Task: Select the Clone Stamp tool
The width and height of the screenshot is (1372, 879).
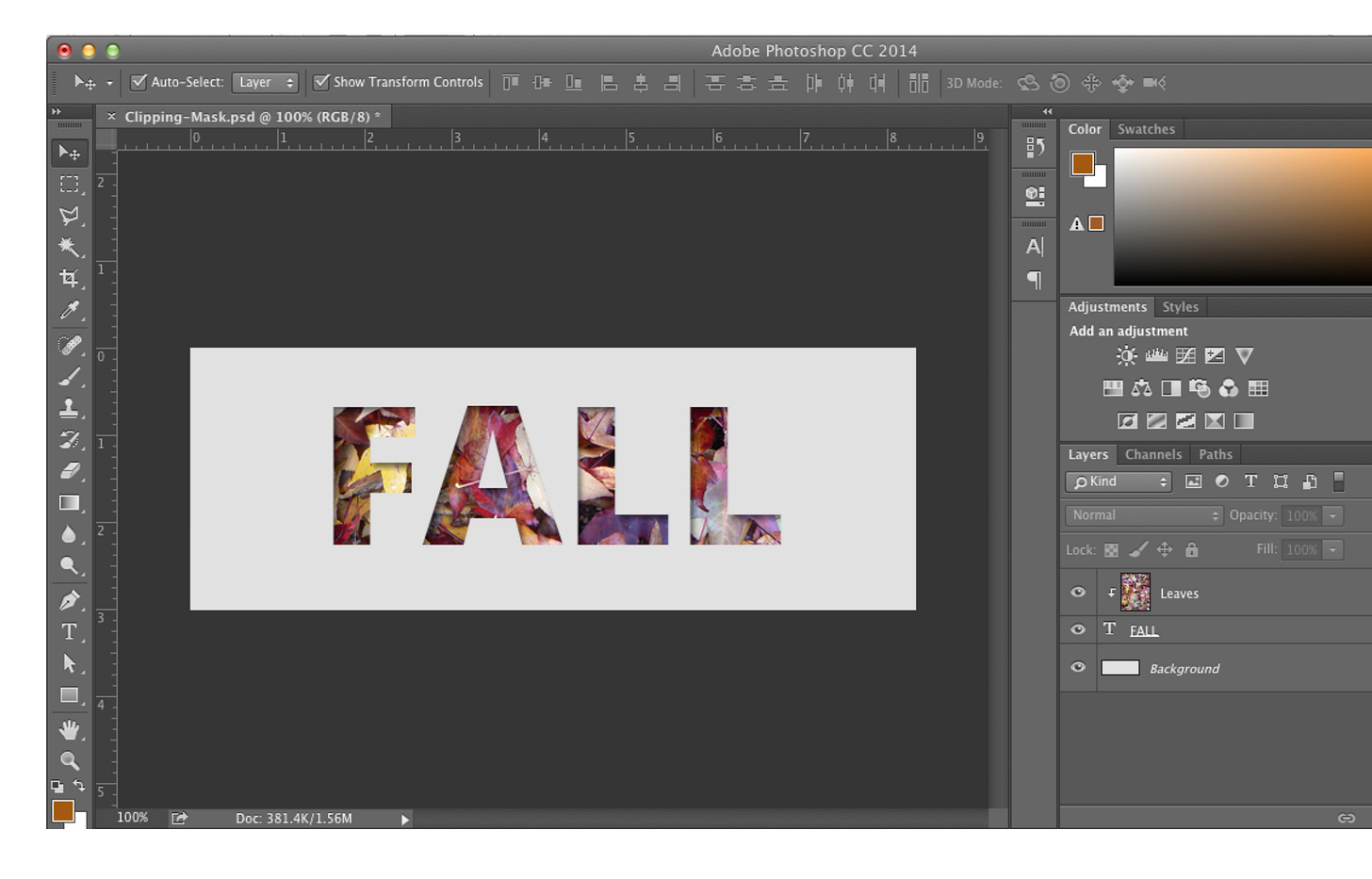Action: pos(69,408)
